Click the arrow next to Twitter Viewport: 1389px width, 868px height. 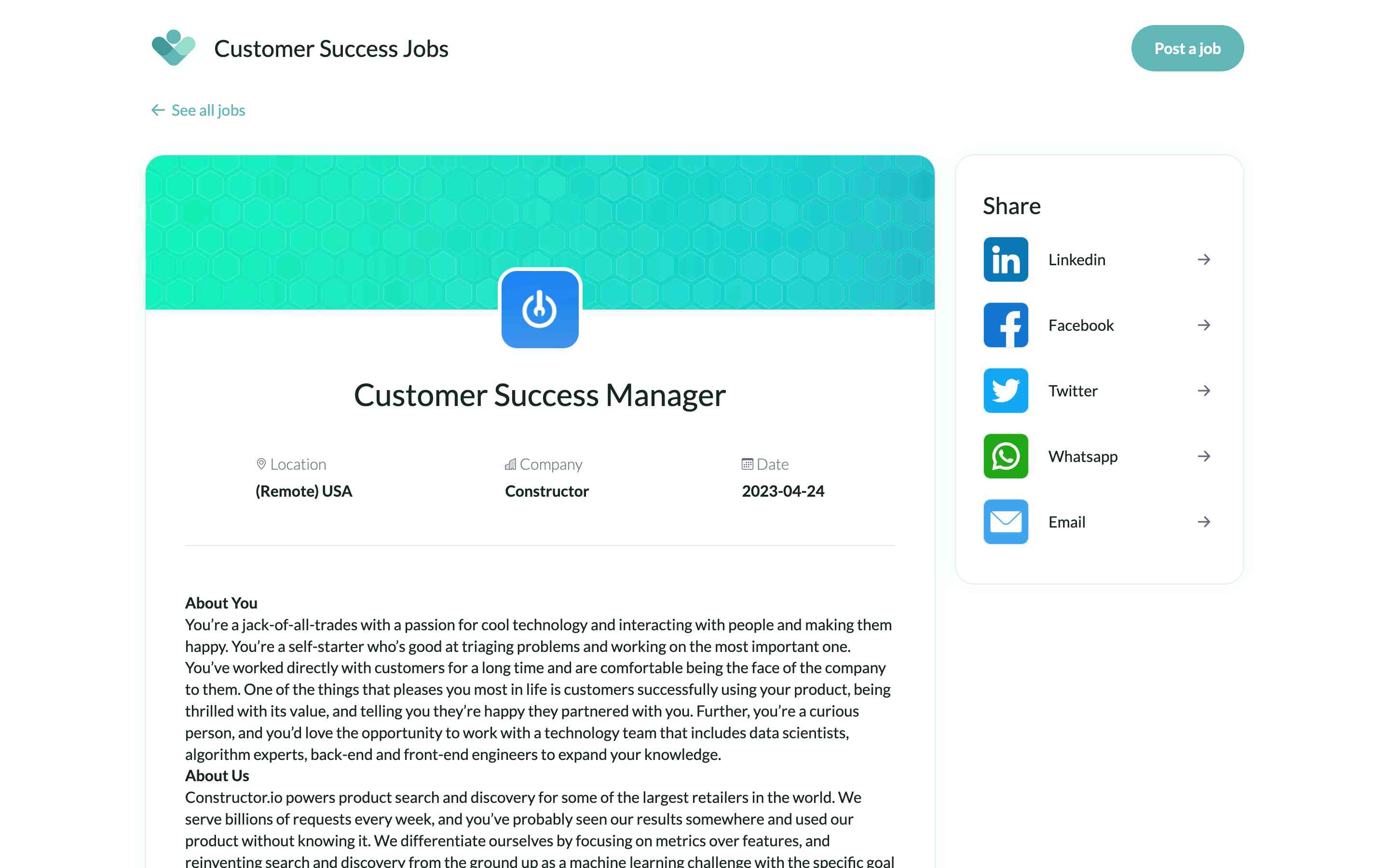pos(1204,391)
